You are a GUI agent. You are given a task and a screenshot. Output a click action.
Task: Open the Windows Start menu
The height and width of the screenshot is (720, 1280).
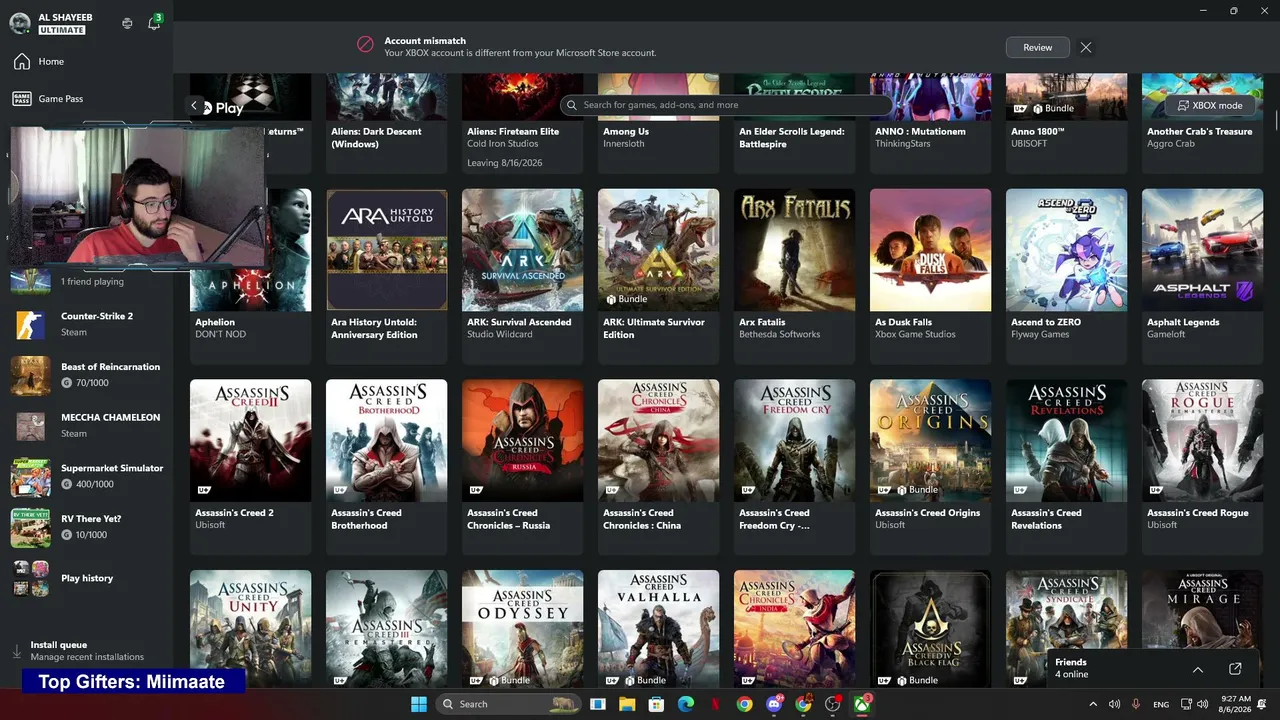(419, 704)
